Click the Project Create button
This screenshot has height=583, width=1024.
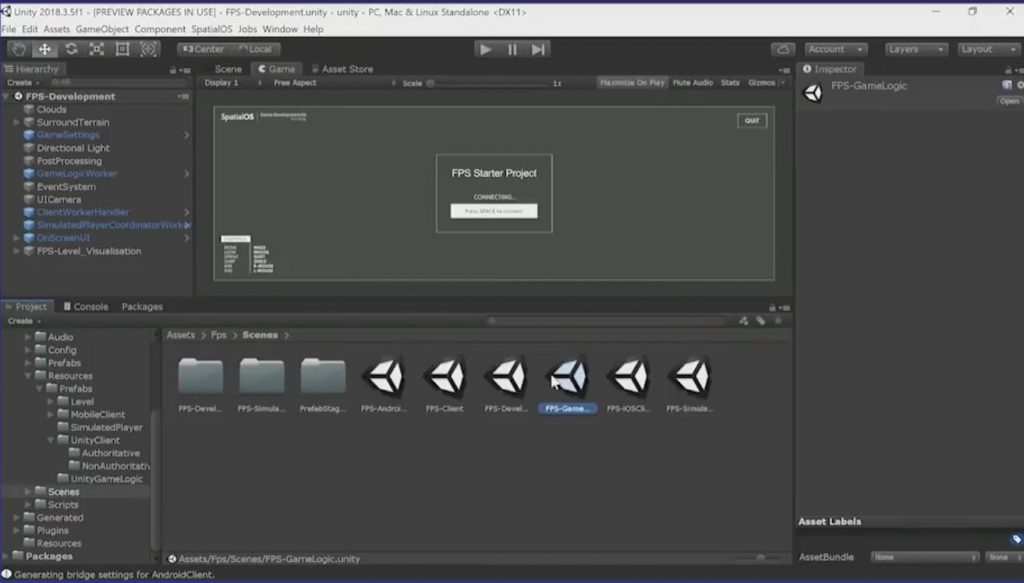click(24, 321)
